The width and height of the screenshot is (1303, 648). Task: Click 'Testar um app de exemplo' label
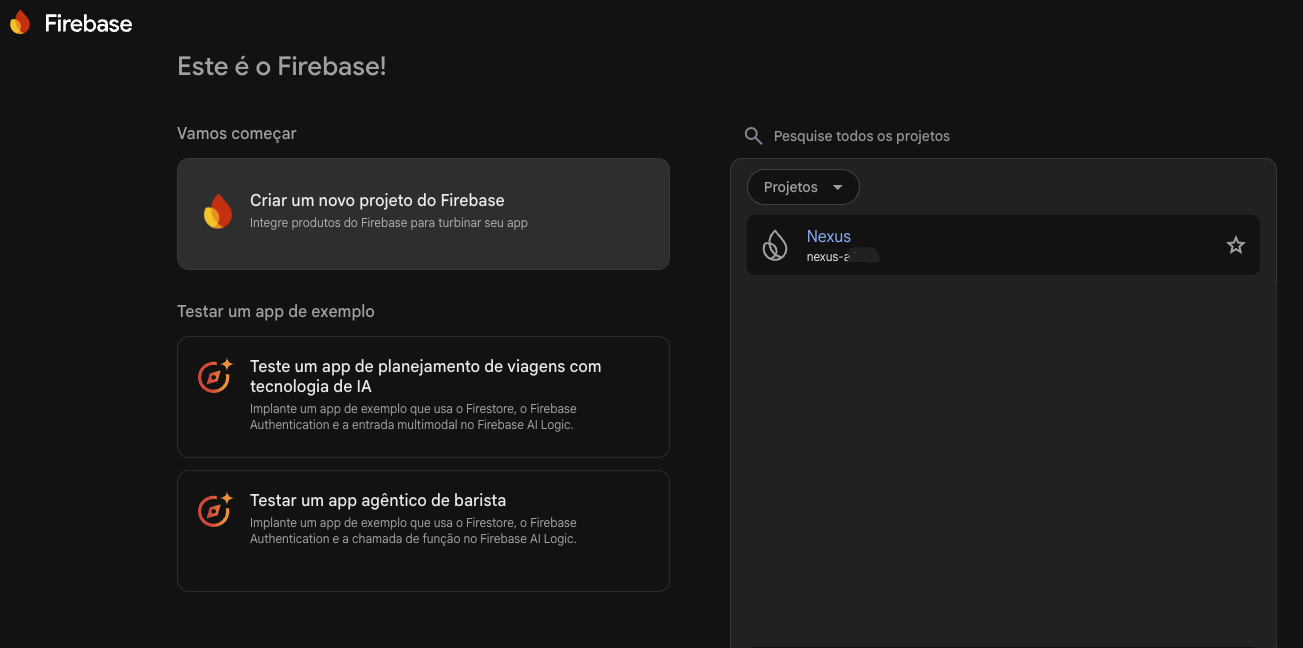tap(276, 311)
